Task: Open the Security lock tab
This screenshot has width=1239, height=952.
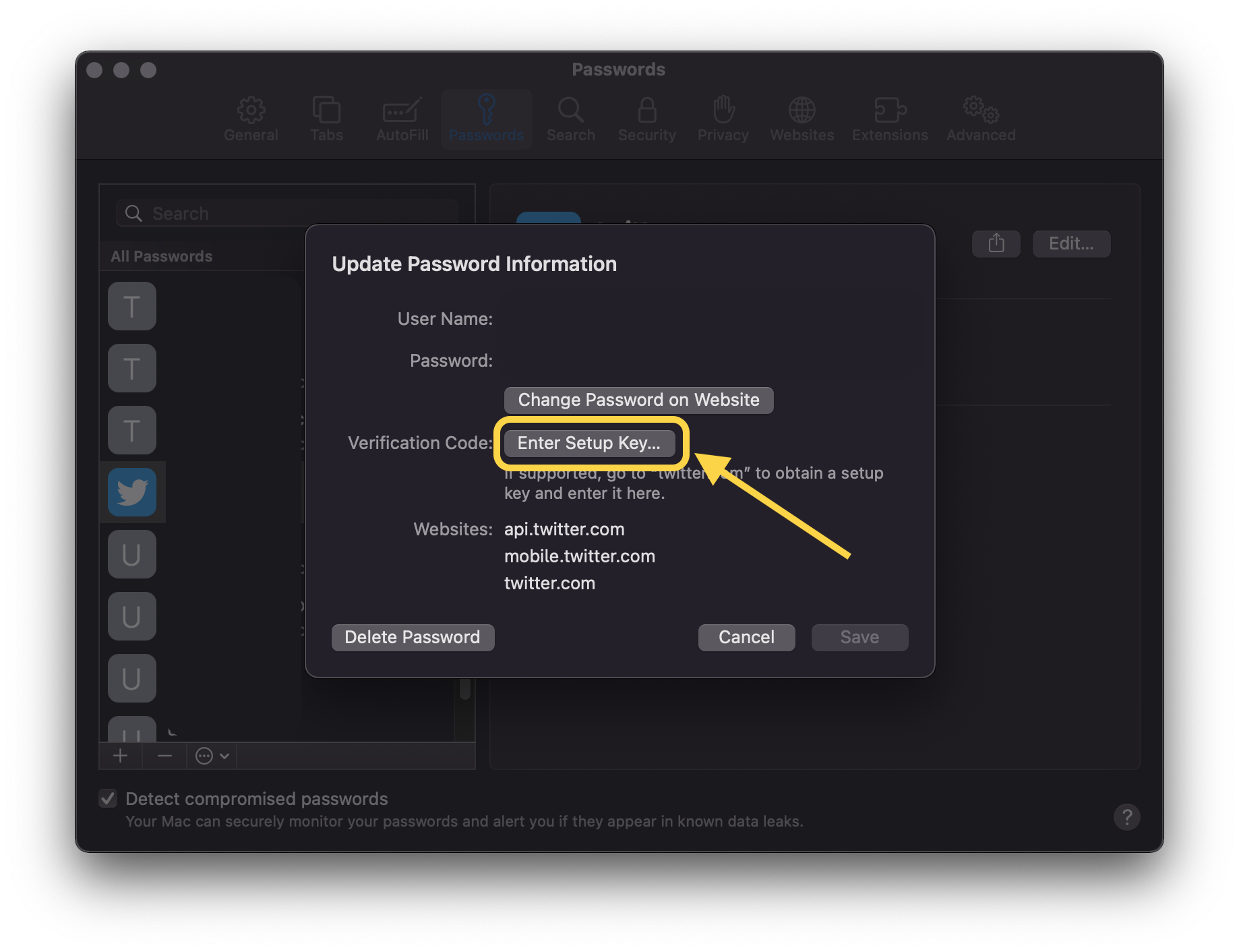Action: point(646,119)
